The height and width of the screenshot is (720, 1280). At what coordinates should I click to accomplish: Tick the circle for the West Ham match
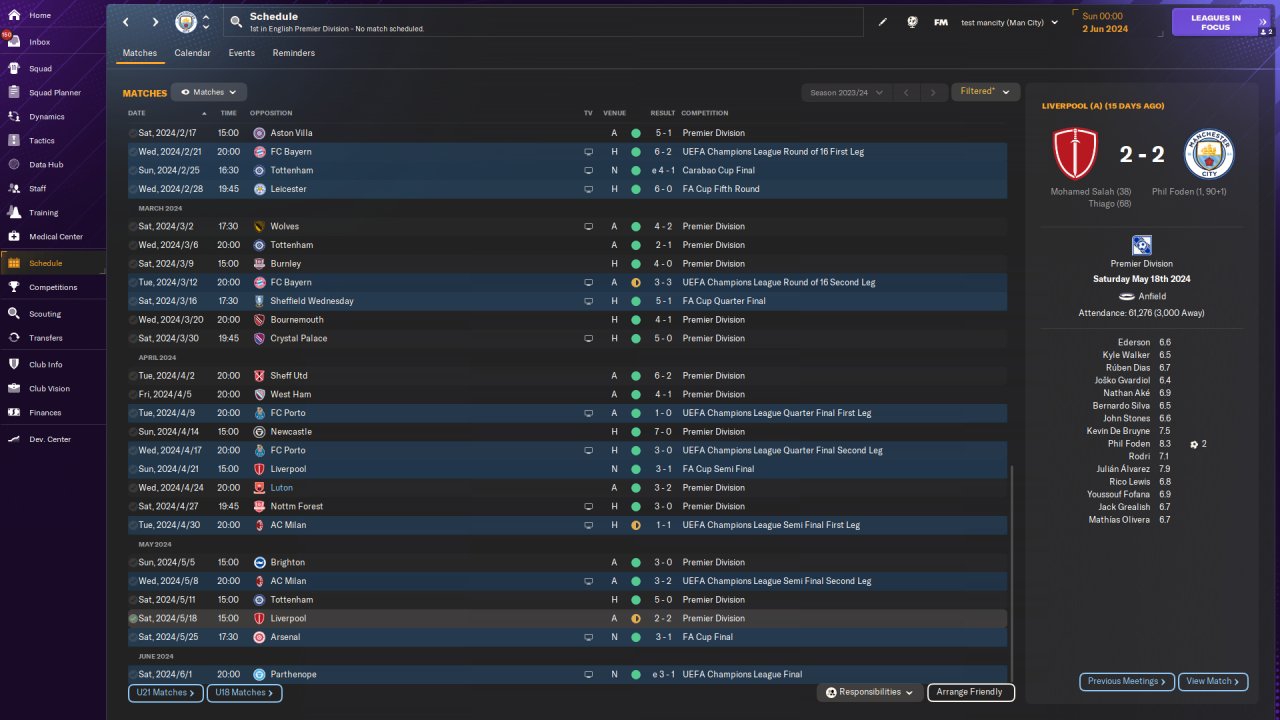133,395
